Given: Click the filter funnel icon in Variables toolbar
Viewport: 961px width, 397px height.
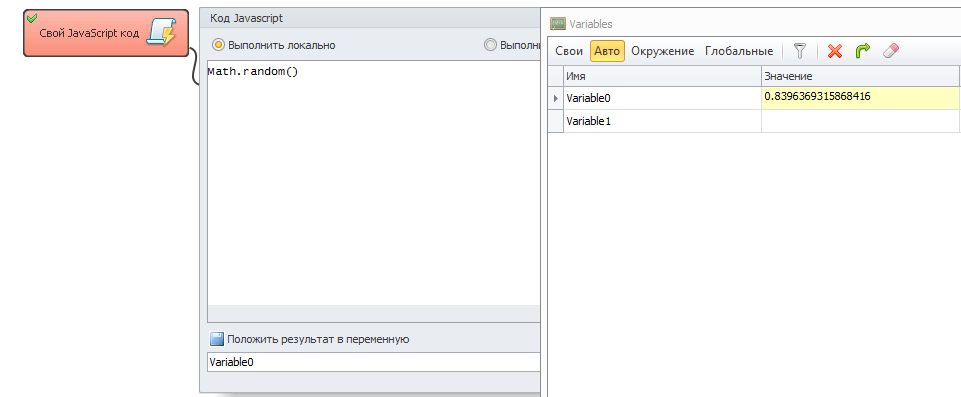Looking at the screenshot, I should (x=800, y=51).
